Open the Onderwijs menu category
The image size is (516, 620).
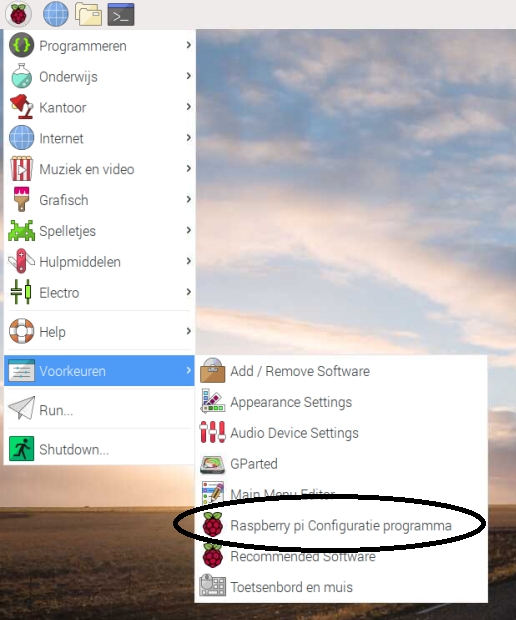click(x=99, y=76)
